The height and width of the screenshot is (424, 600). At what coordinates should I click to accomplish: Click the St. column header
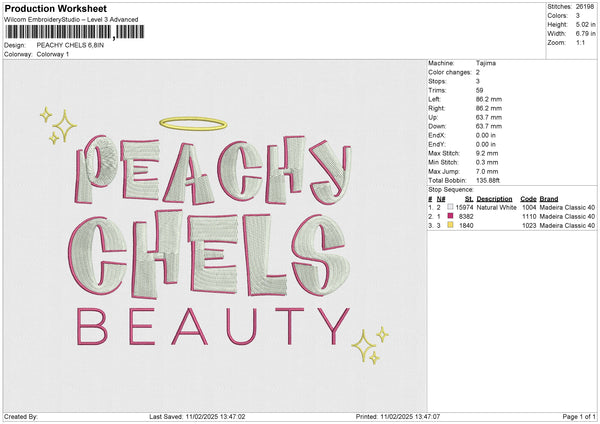[466, 198]
